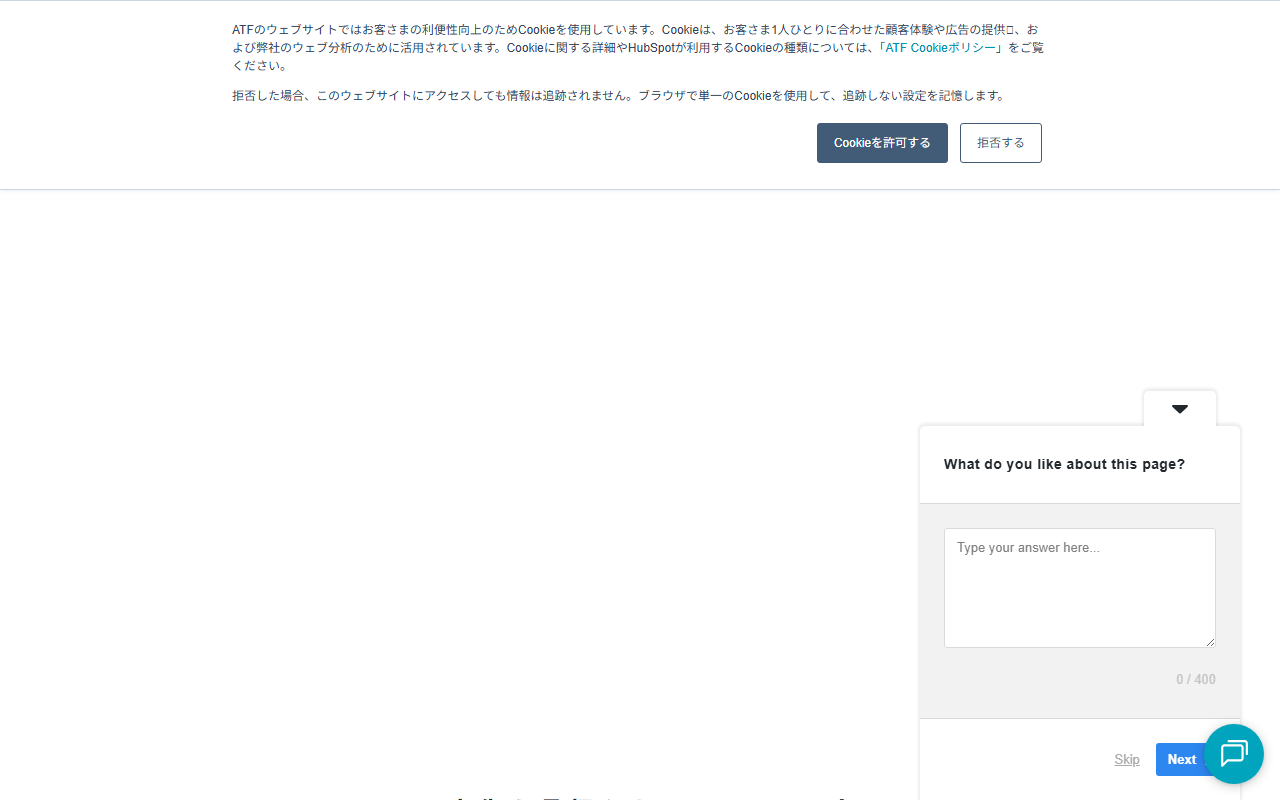Focus the 'Type your answer here' text box

[x=1079, y=587]
